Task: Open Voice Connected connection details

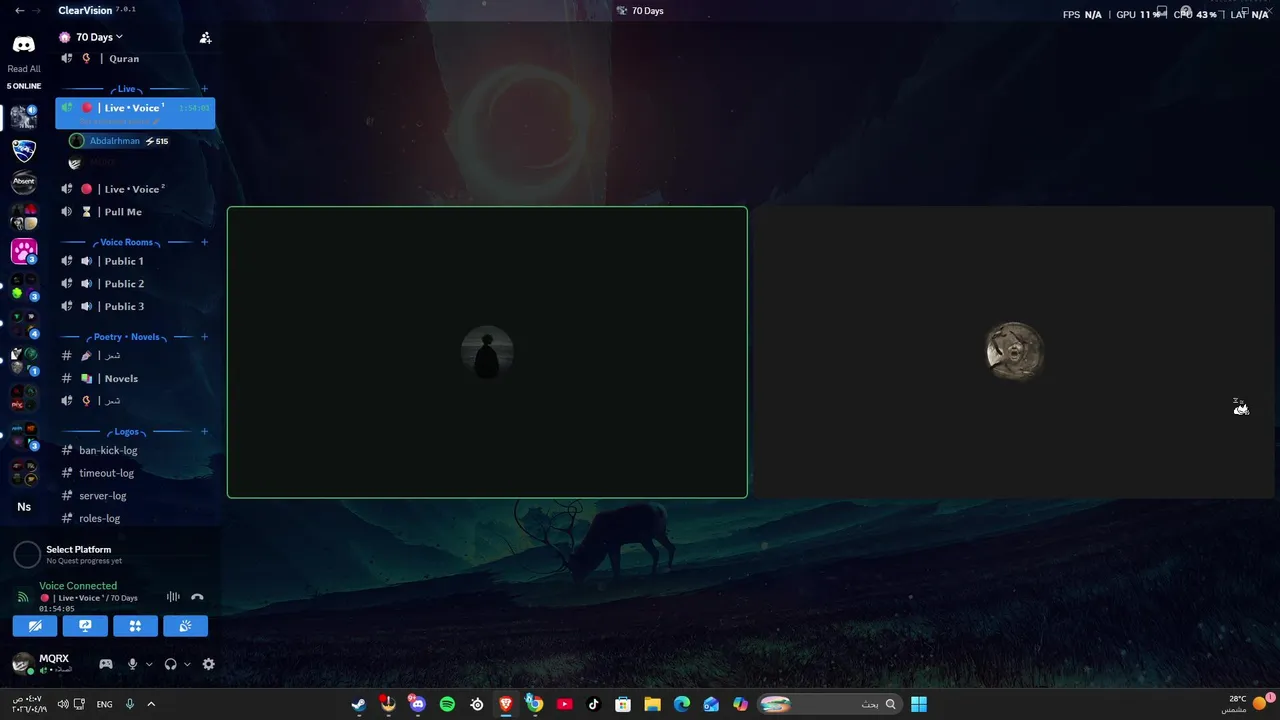Action: [78, 586]
